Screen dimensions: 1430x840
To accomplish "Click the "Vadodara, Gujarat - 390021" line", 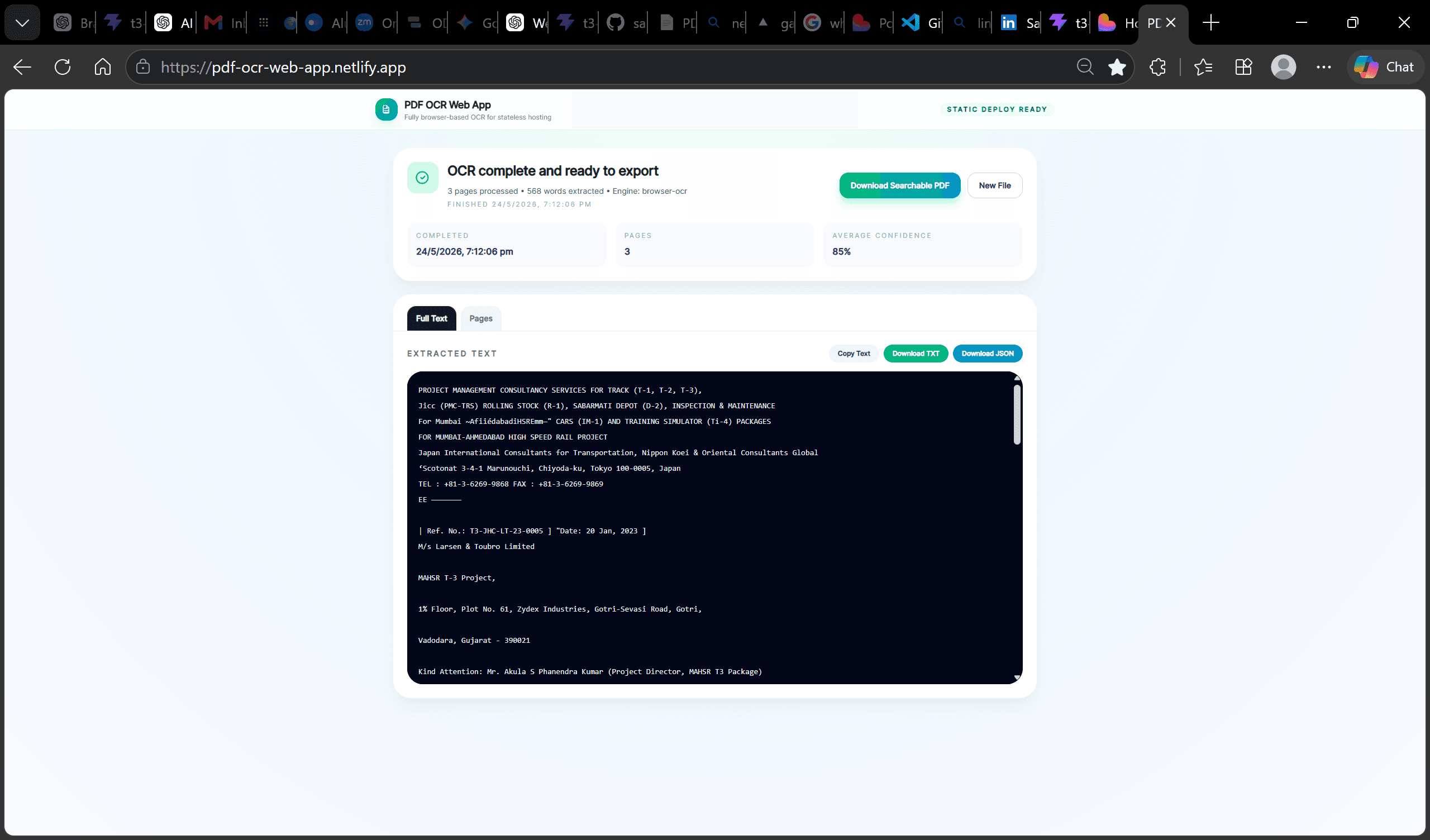I will (474, 640).
